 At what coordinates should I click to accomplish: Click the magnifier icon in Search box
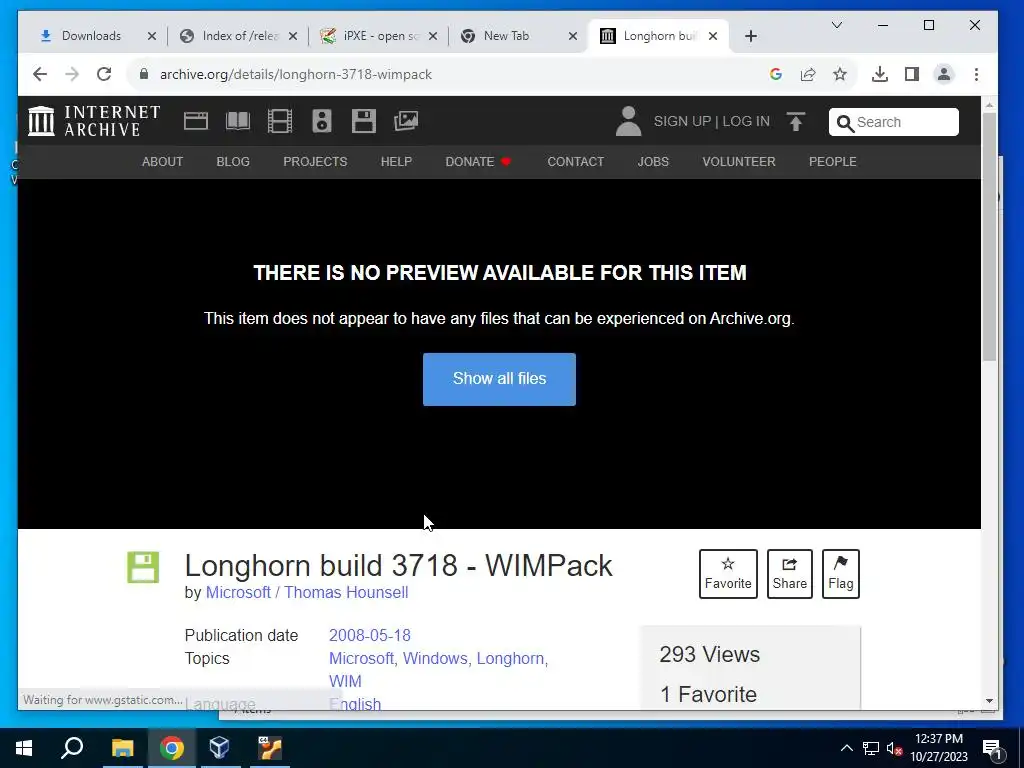tap(845, 123)
